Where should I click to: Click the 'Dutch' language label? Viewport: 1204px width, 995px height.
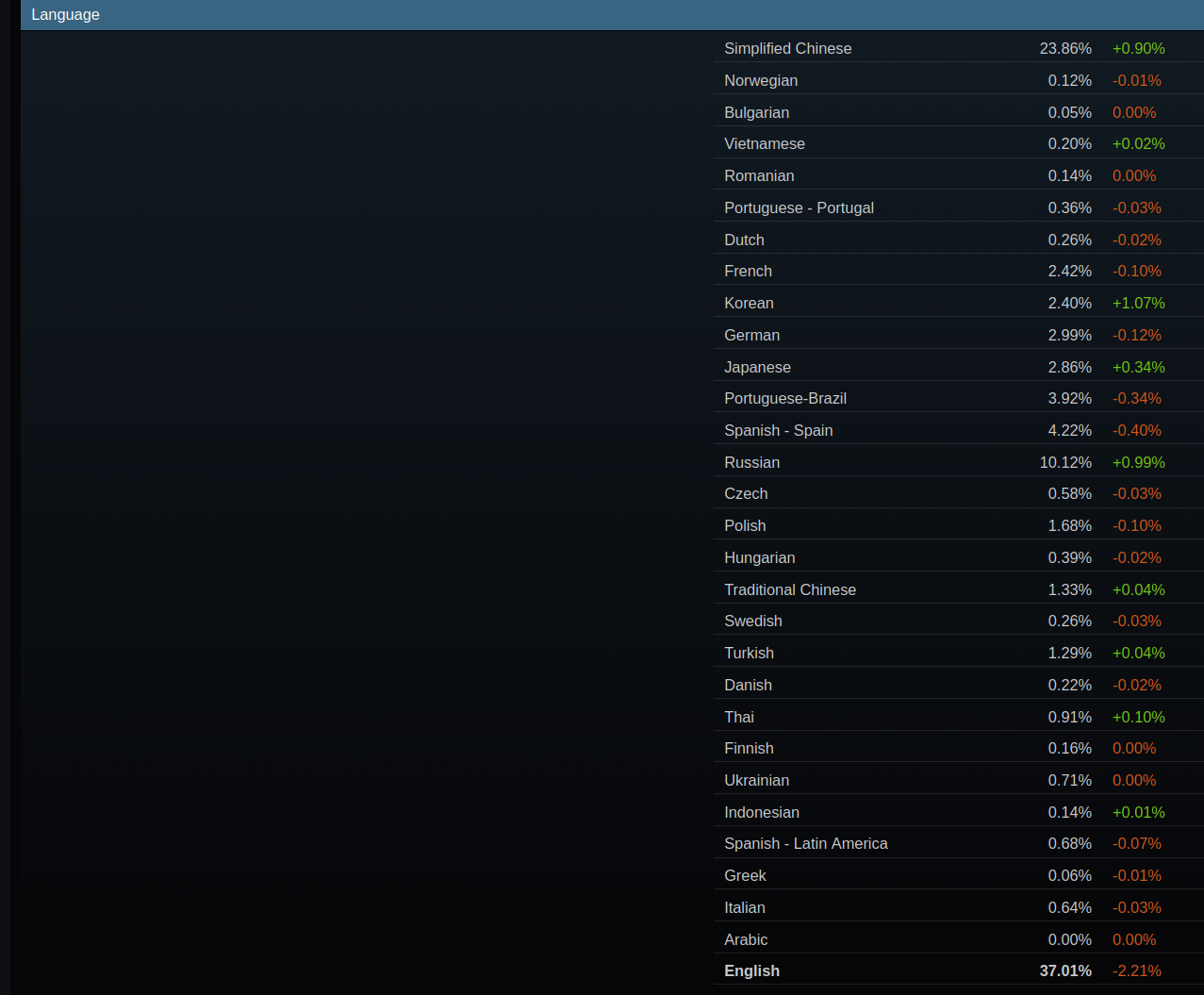pyautogui.click(x=744, y=240)
